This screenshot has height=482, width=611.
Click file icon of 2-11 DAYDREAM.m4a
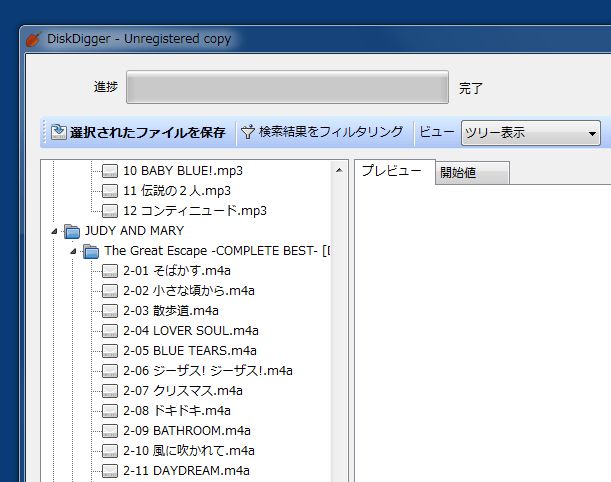(x=110, y=471)
